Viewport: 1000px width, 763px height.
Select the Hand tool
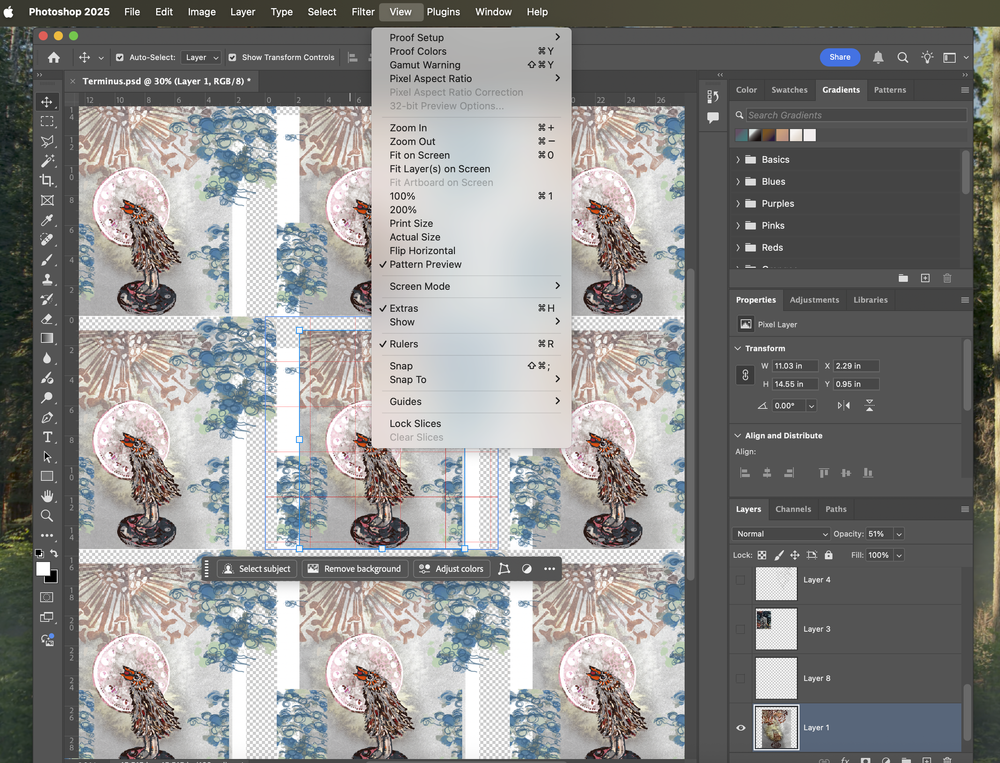[x=47, y=496]
